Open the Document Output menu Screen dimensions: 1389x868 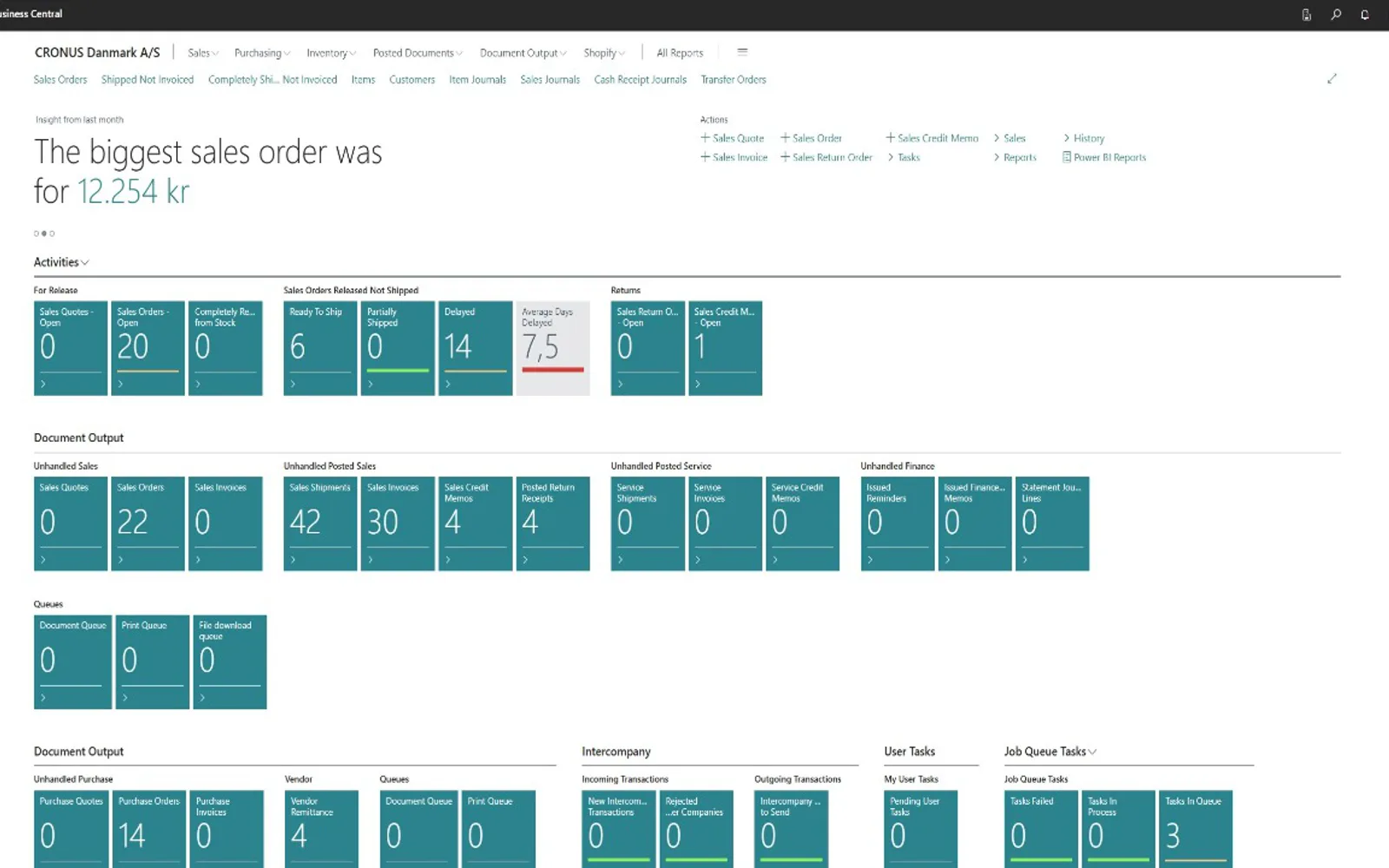(523, 53)
